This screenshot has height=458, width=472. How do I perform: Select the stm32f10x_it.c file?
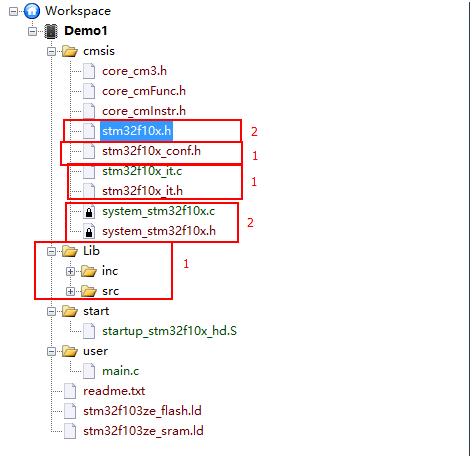click(142, 171)
